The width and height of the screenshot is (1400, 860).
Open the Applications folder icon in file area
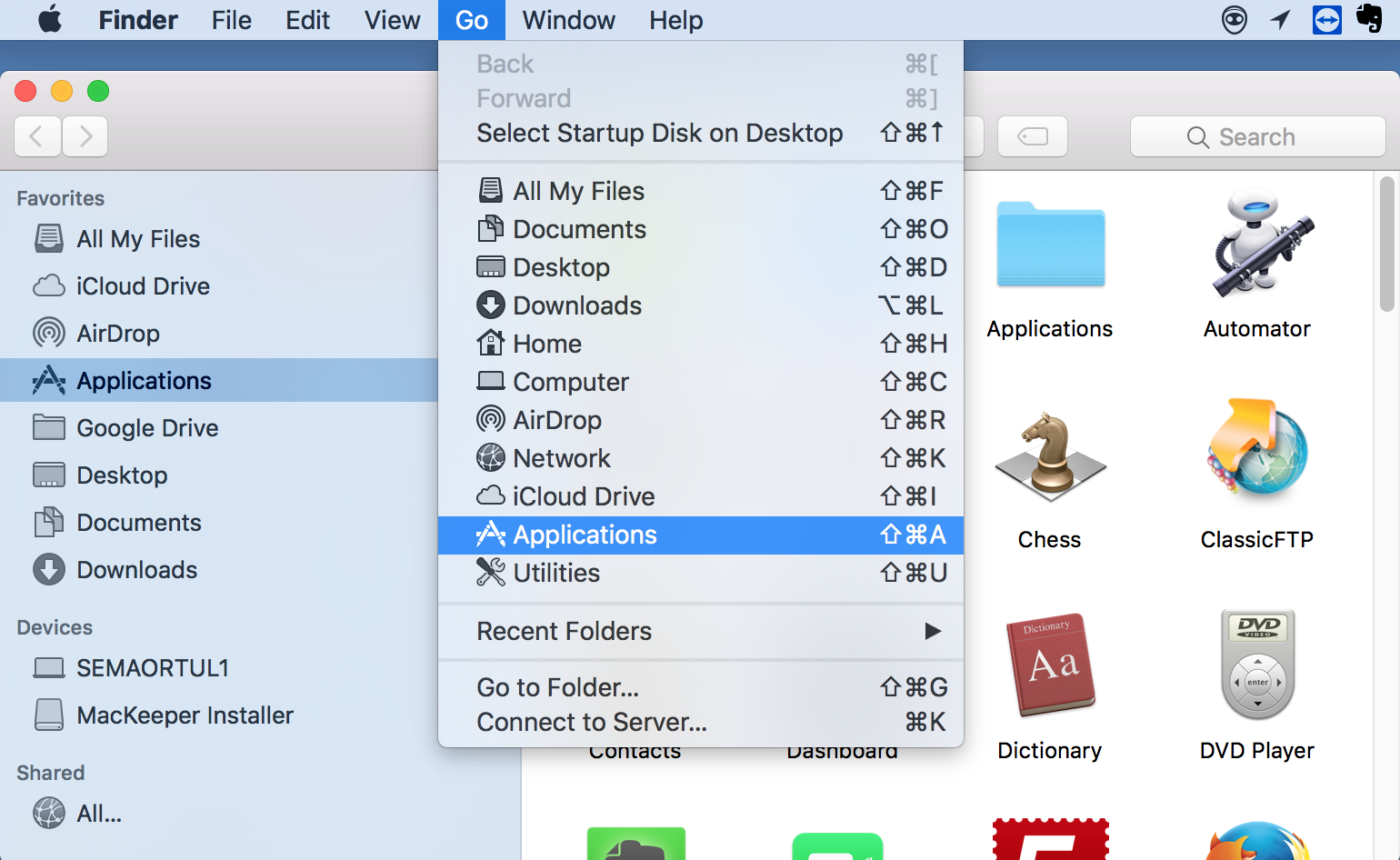pyautogui.click(x=1051, y=244)
